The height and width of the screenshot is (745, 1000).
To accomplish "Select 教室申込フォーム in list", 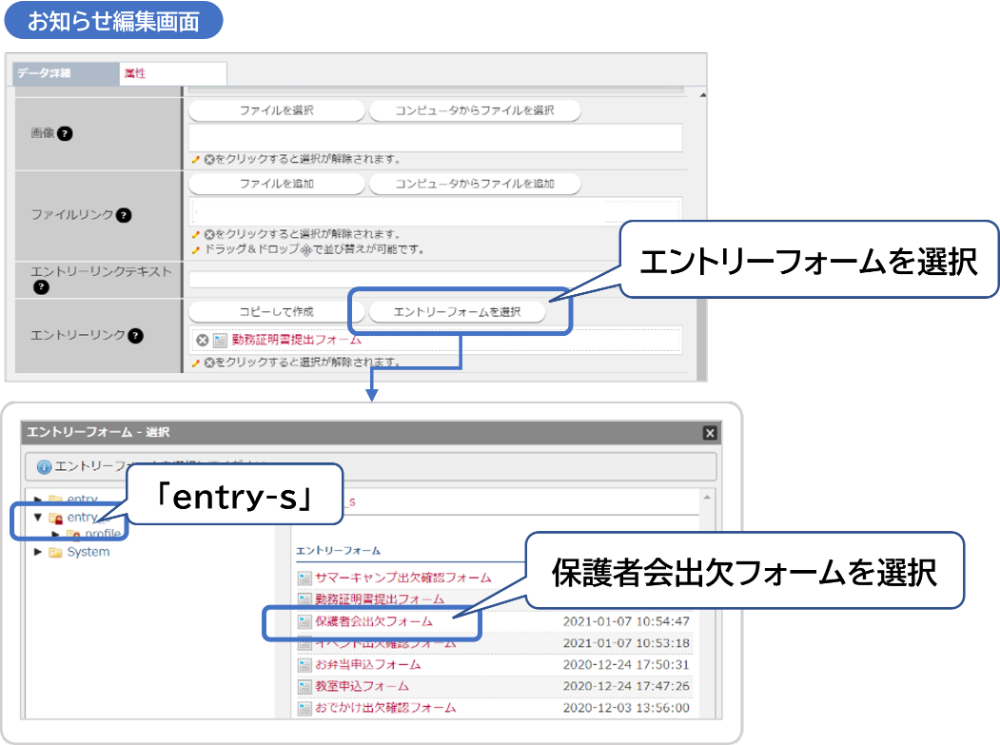I will click(362, 686).
